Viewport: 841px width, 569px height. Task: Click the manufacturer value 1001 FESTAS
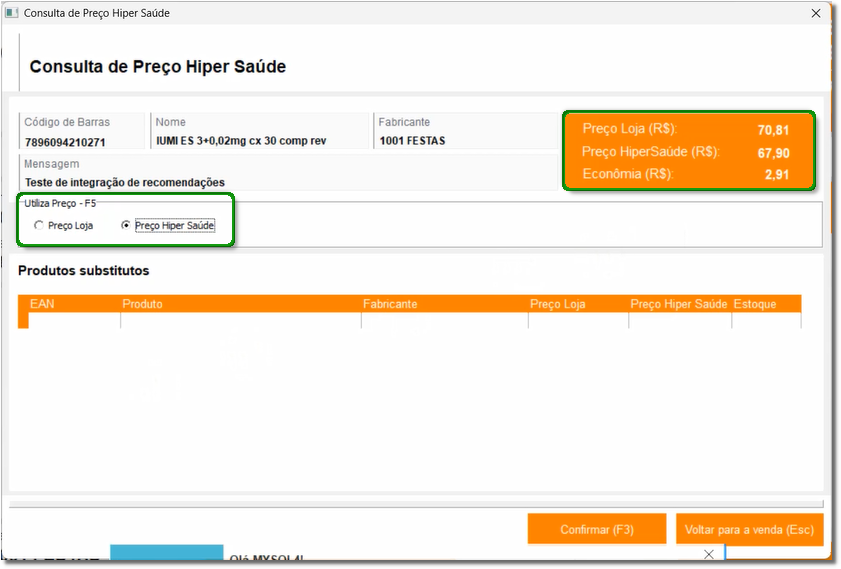(412, 141)
